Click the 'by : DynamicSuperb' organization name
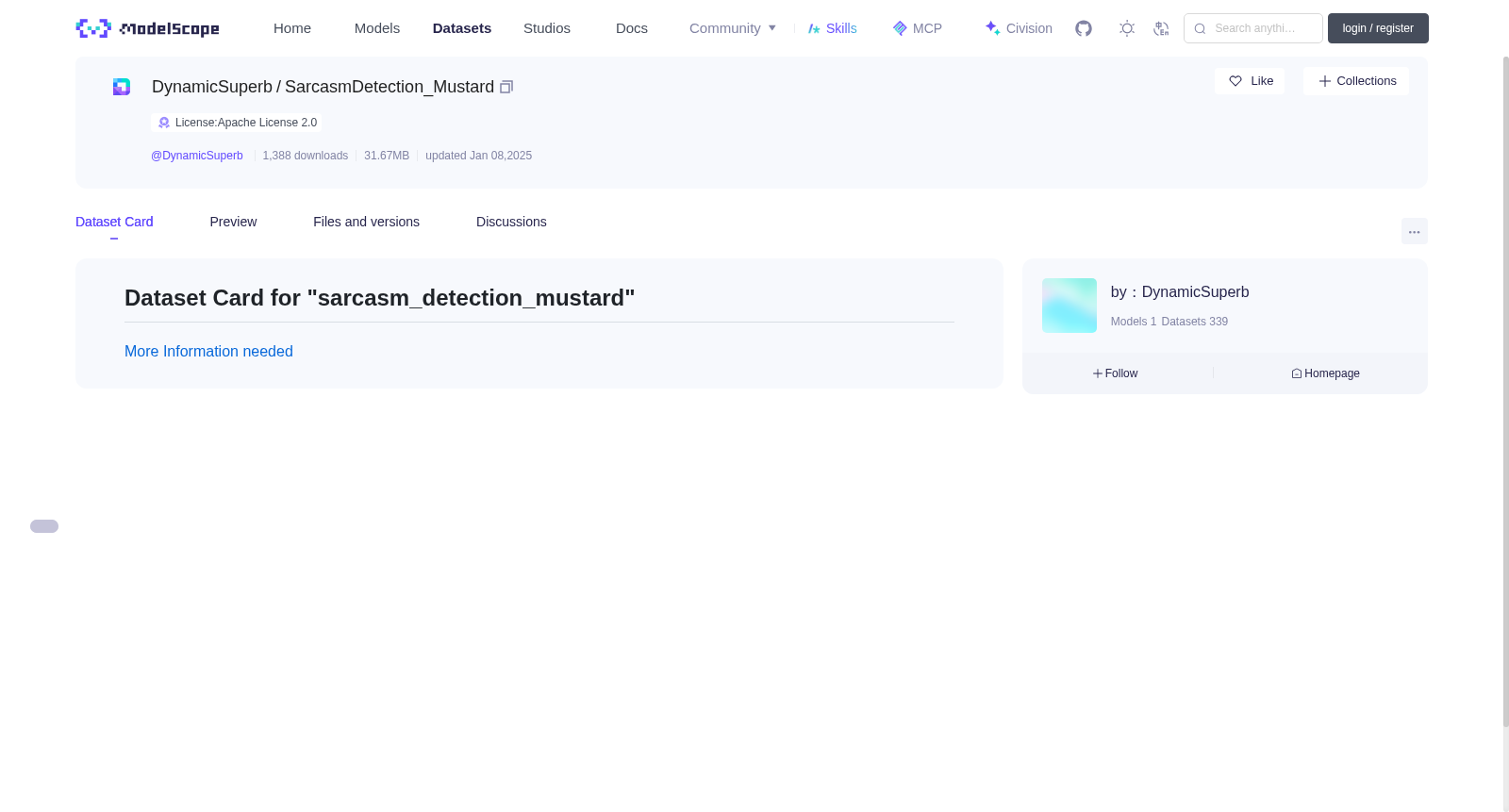 click(1180, 292)
